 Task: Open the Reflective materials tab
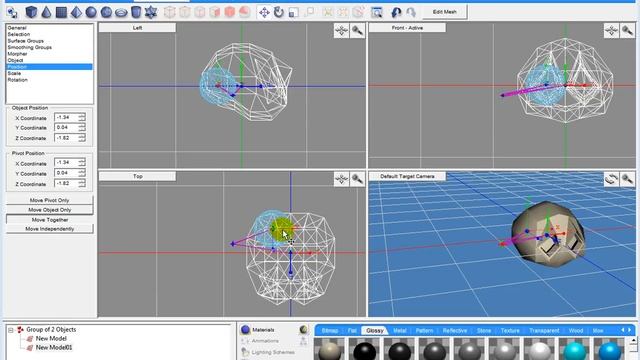(455, 331)
